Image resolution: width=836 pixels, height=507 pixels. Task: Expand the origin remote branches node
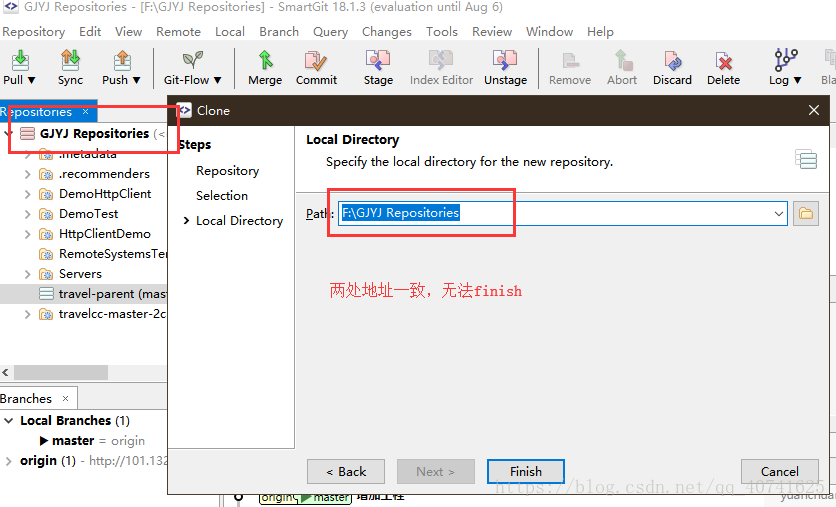click(9, 461)
